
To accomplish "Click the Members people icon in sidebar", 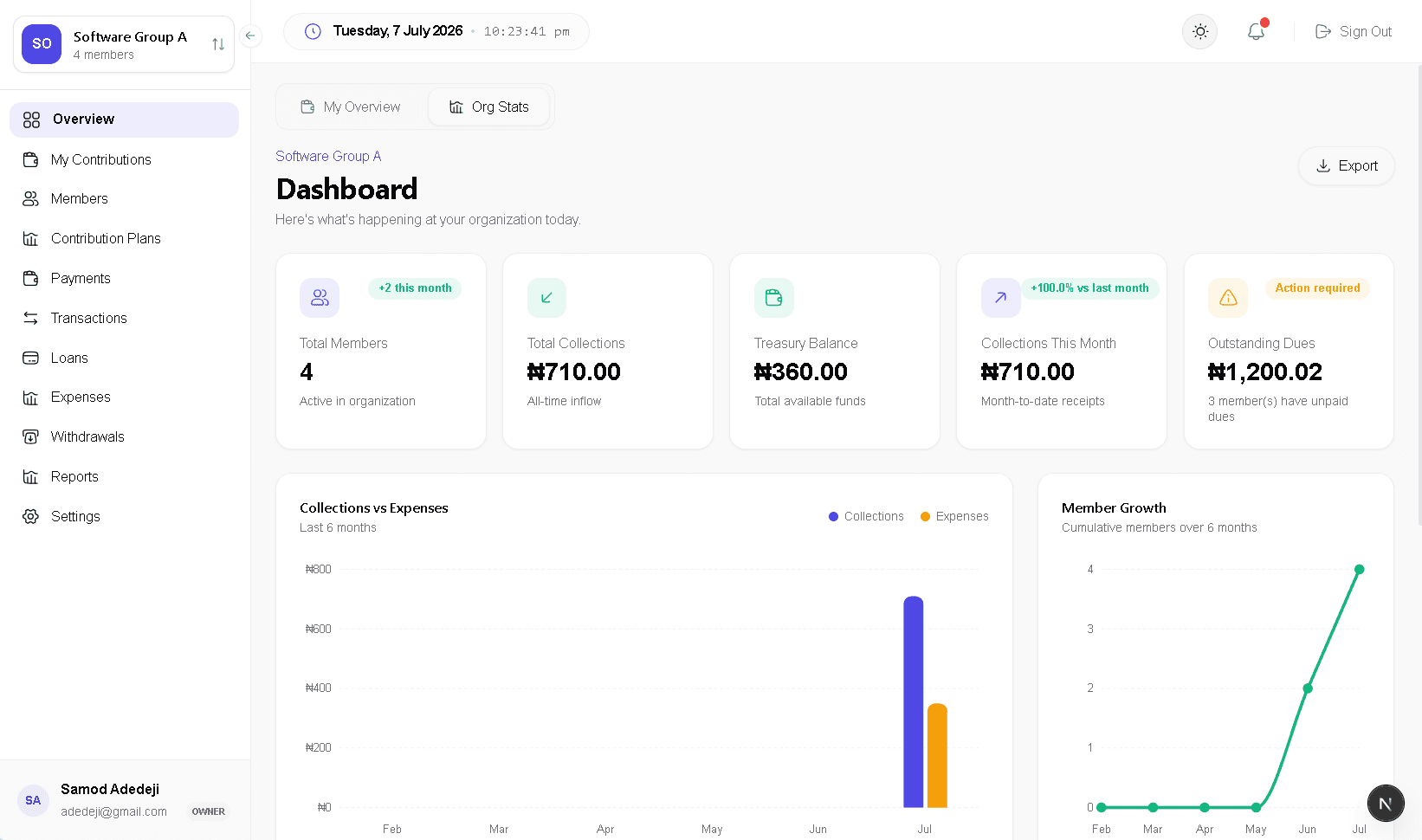I will (30, 199).
